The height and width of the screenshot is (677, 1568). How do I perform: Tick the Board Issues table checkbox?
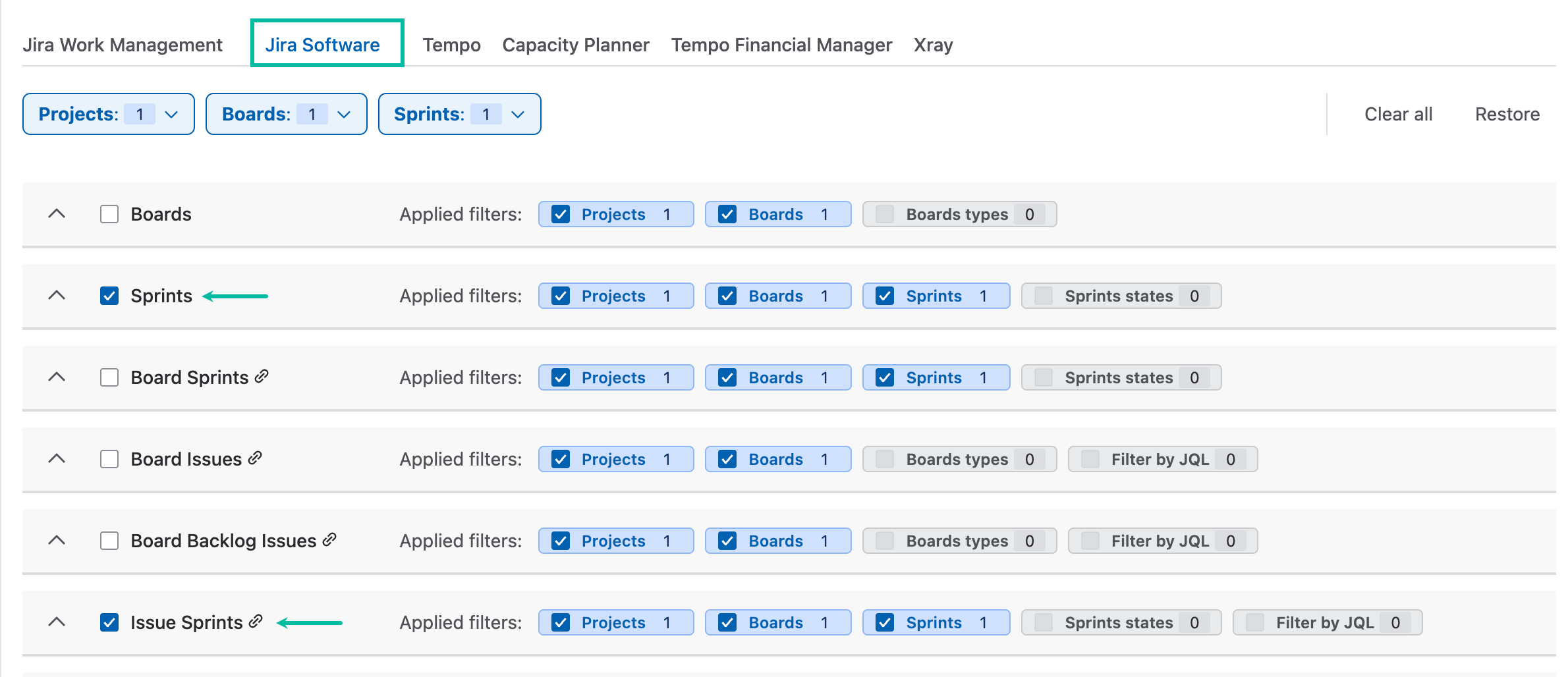coord(109,459)
